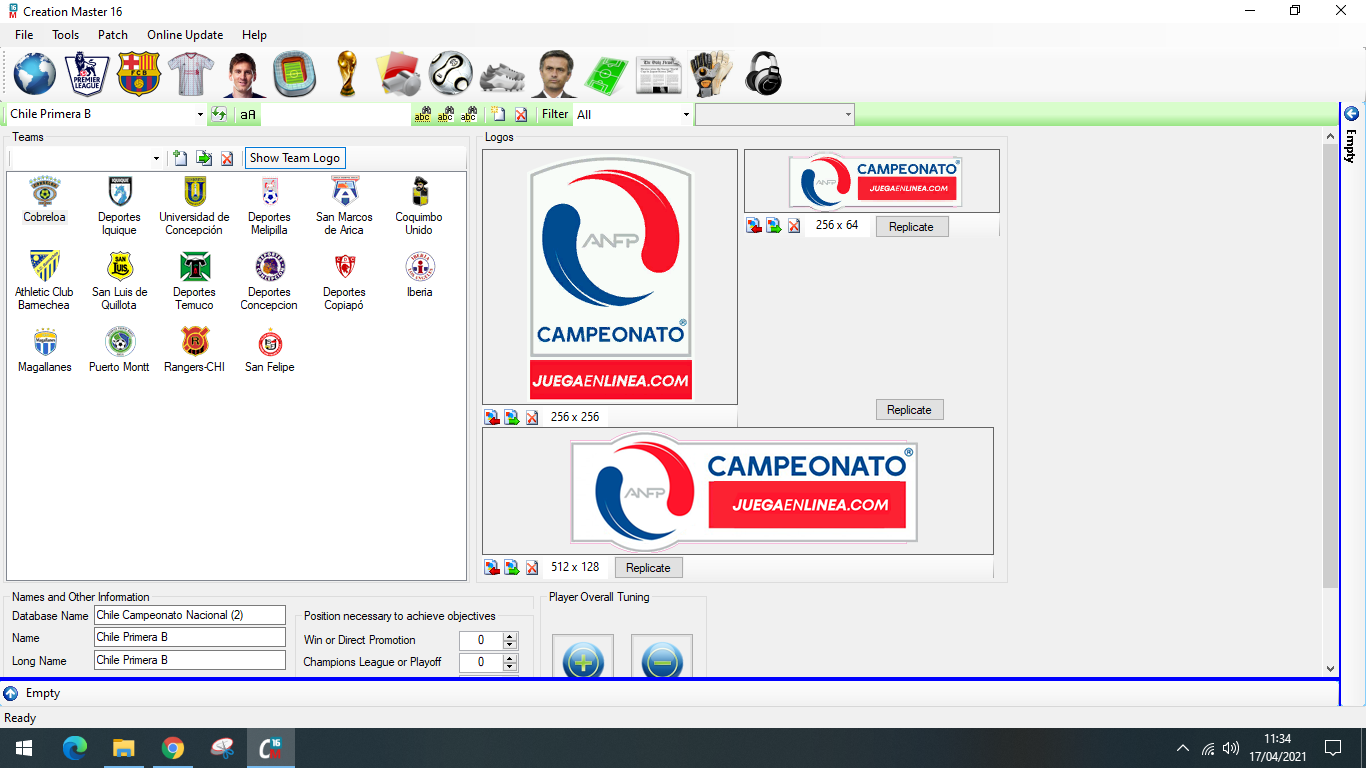Open the Filter All dropdown
The image size is (1366, 768).
(x=686, y=114)
